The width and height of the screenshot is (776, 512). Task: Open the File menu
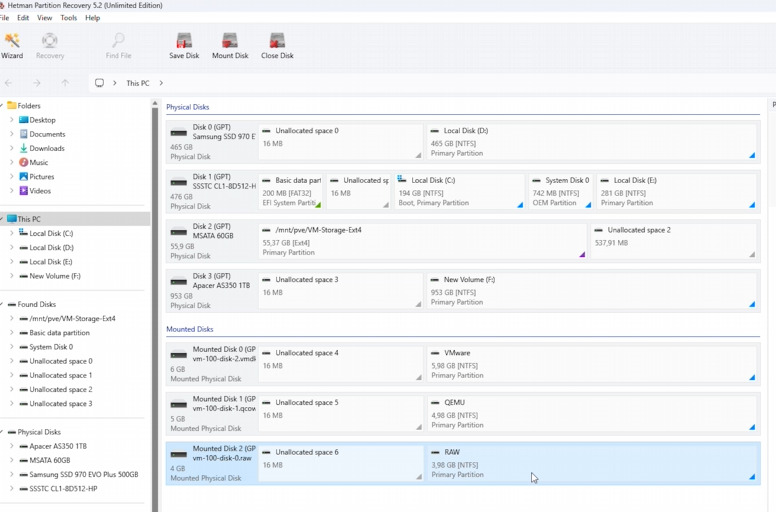tap(4, 18)
